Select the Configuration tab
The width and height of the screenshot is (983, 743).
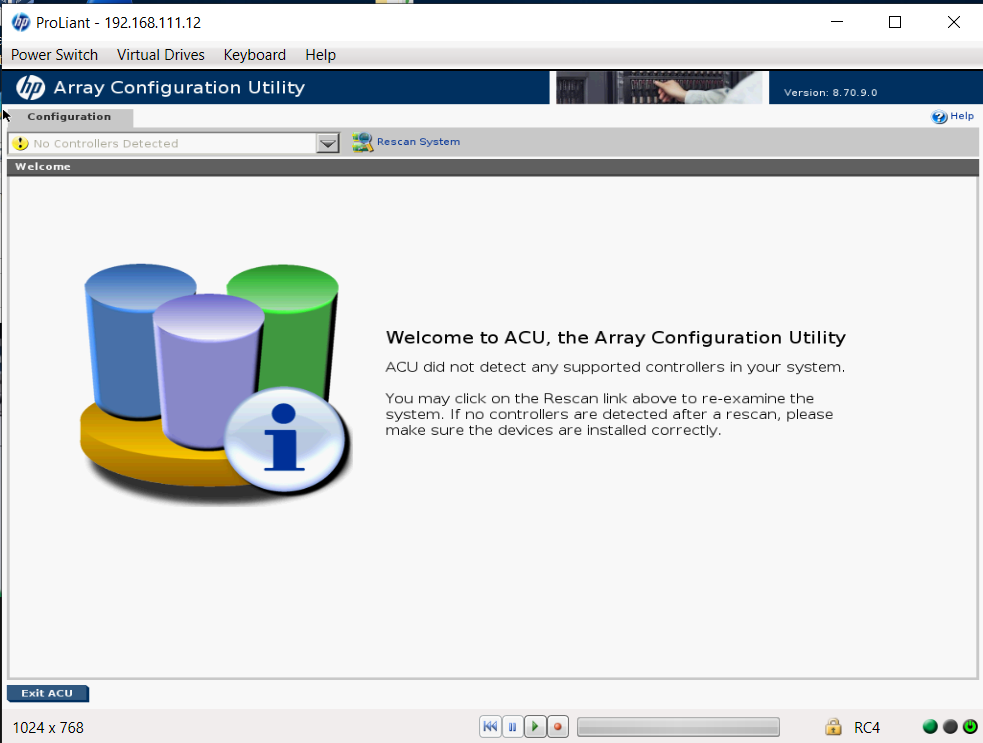coord(69,117)
